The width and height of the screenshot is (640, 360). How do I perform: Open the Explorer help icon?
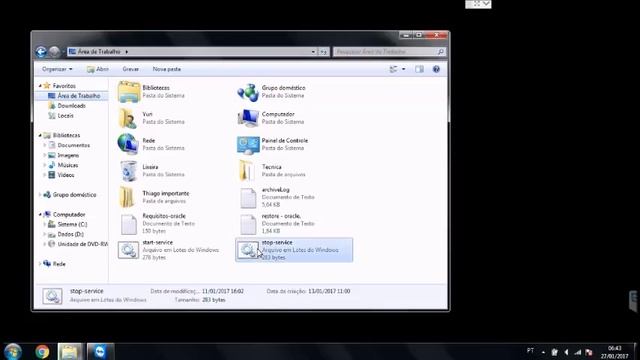(x=436, y=69)
